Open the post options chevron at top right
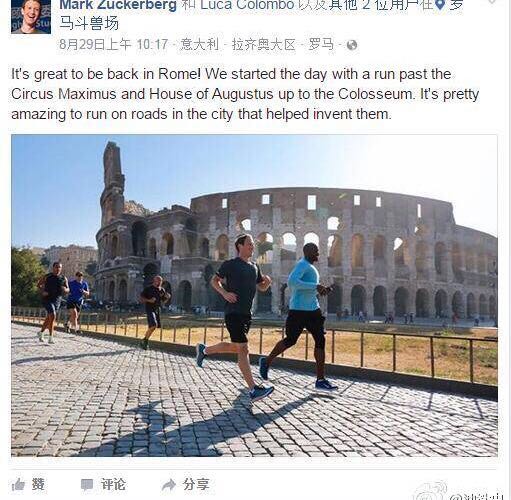Screen dimensions: 511x500 click(x=492, y=2)
